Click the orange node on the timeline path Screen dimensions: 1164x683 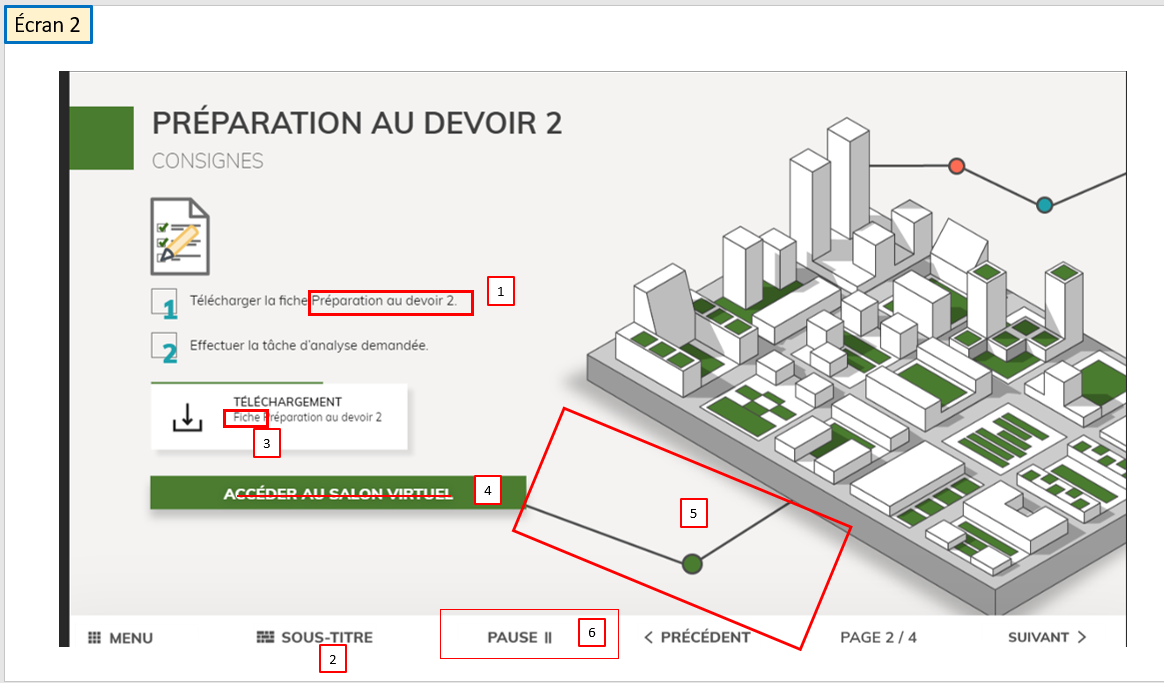point(956,166)
